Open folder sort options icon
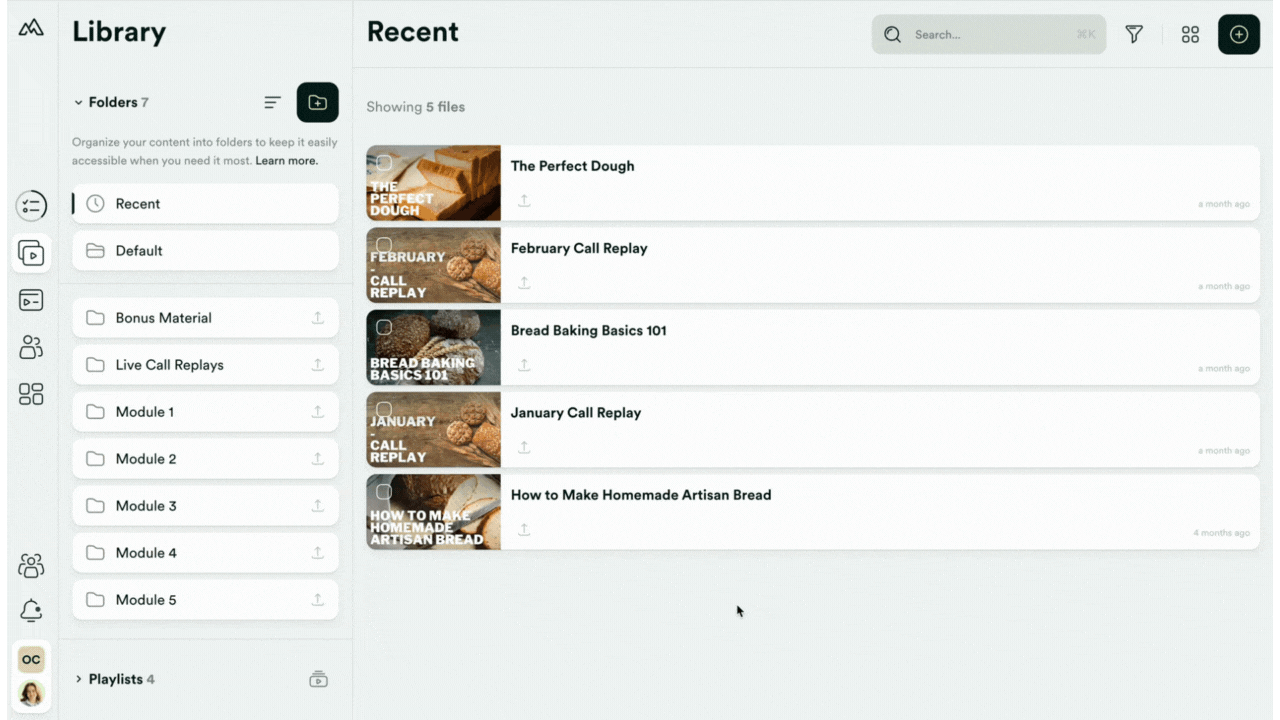1280x720 pixels. pyautogui.click(x=272, y=102)
